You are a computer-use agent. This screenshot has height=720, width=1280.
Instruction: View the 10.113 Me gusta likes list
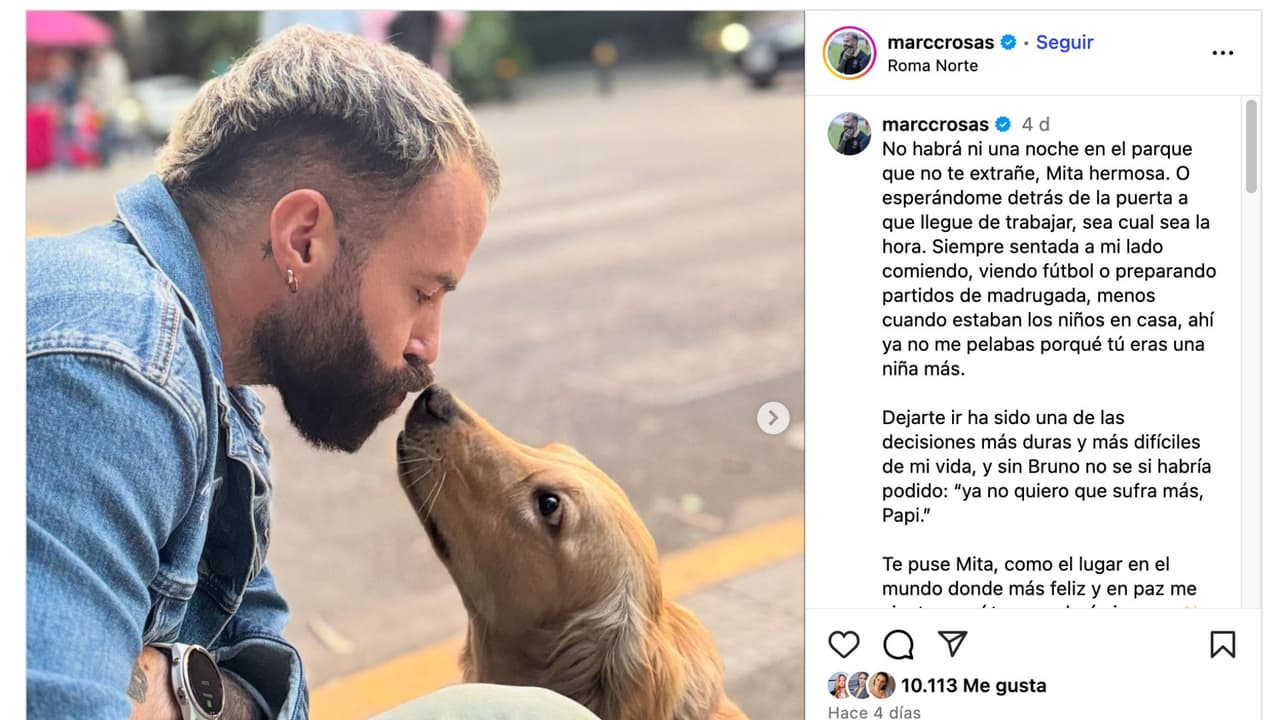[973, 686]
